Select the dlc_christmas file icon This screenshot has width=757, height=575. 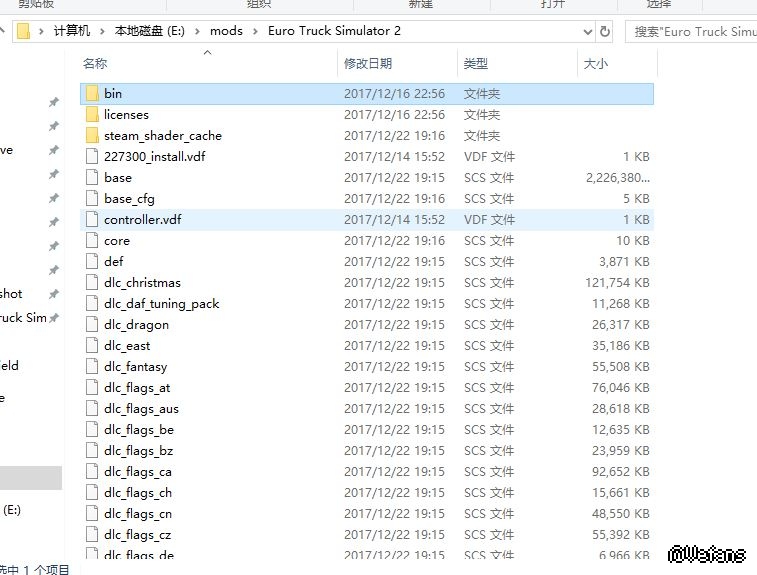(x=92, y=283)
